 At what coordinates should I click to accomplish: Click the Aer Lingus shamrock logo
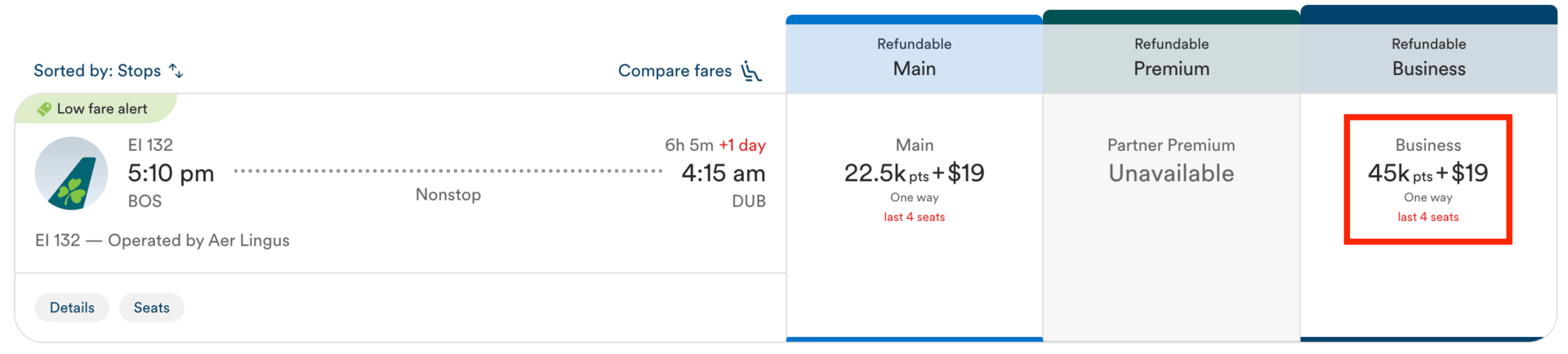(x=71, y=174)
